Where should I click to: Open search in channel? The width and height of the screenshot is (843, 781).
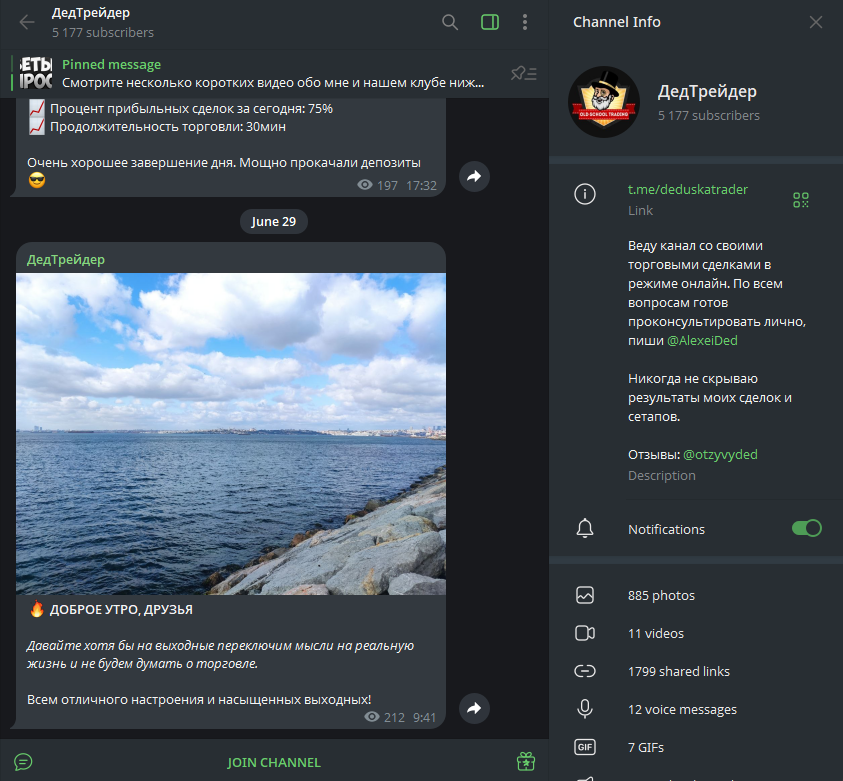450,22
